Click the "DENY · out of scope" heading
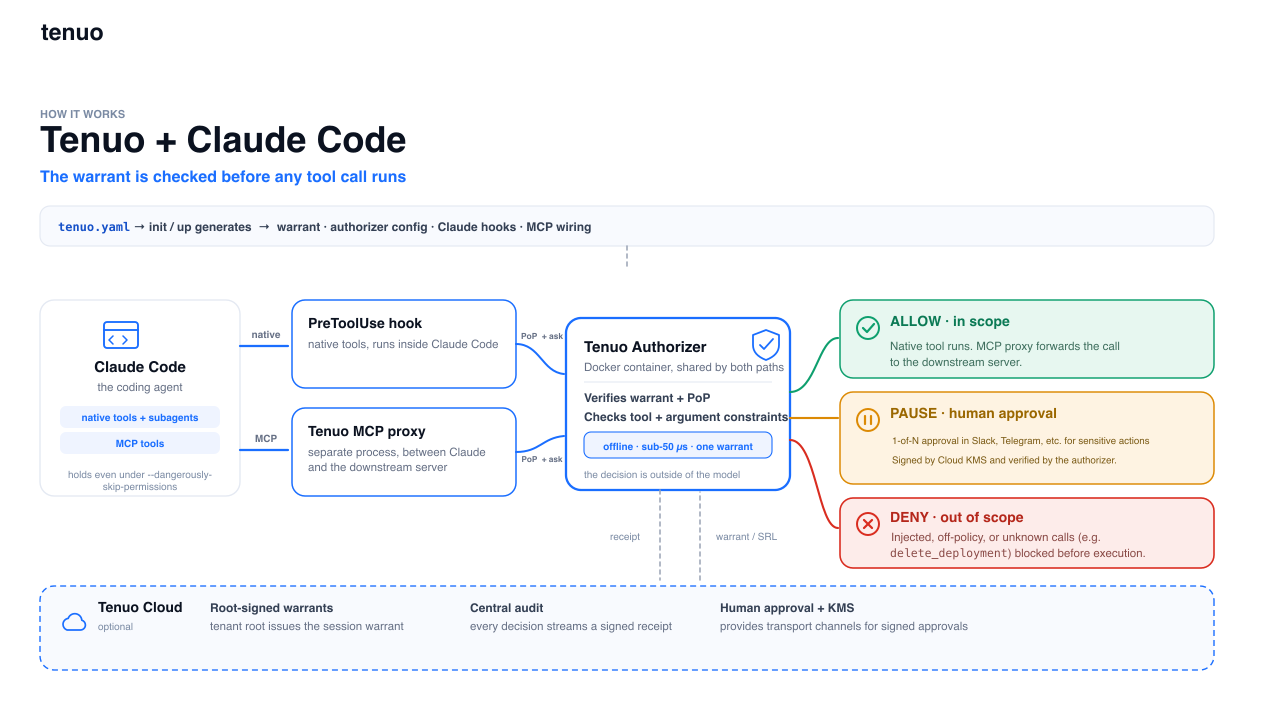The width and height of the screenshot is (1280, 720). [x=957, y=517]
